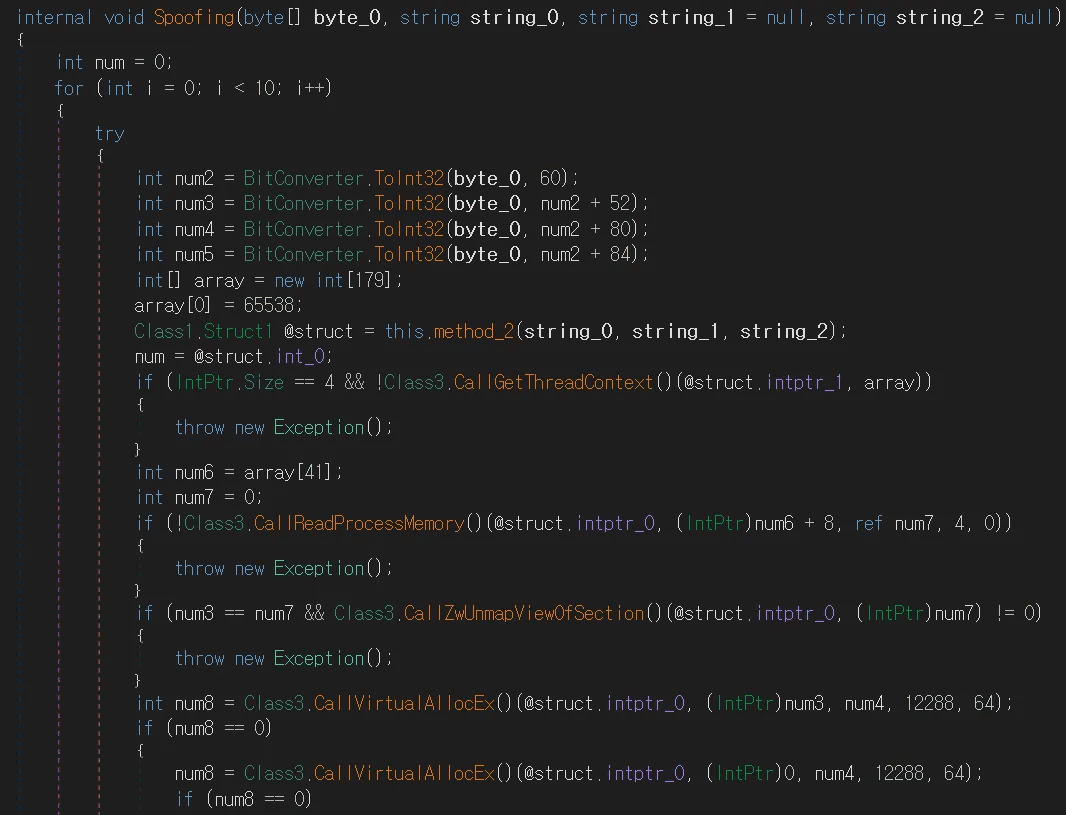
Task: Click array[41] in the num6 declaration
Action: click(287, 472)
